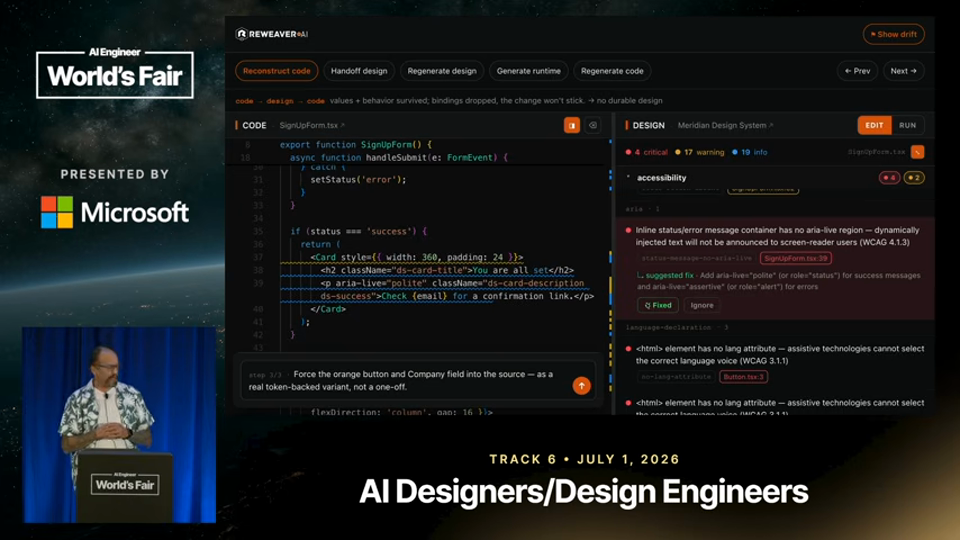Click the 'no-lang-attribute' rule label
Viewport: 960px width, 540px height.
point(676,377)
